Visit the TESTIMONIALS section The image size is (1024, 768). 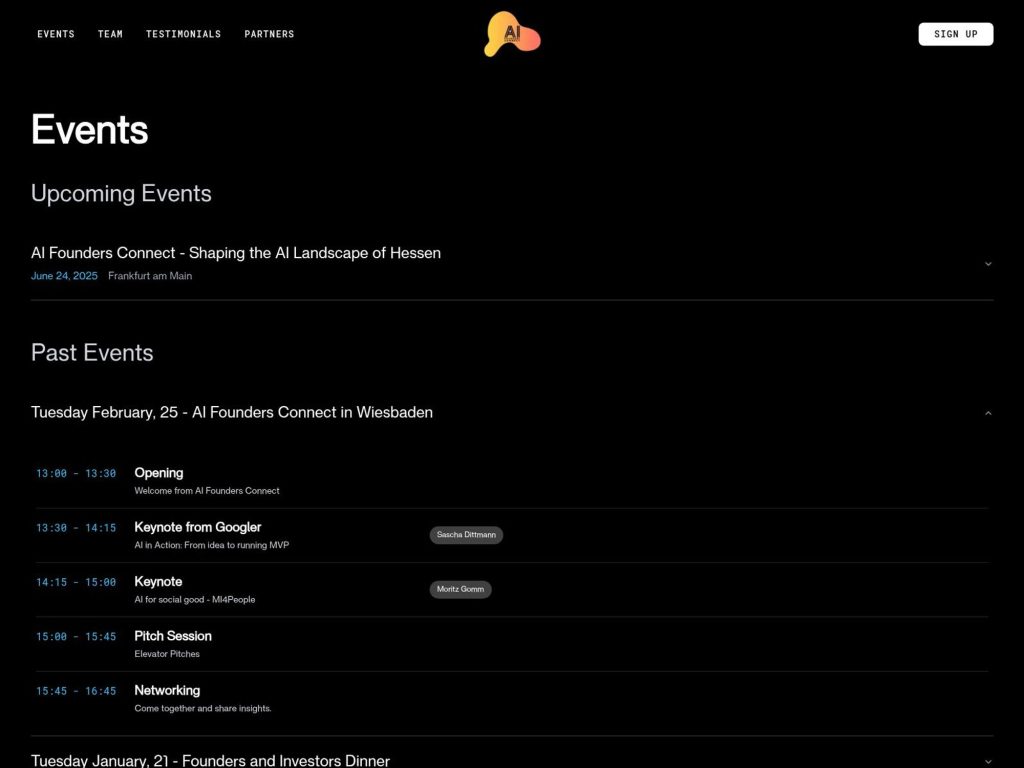183,34
